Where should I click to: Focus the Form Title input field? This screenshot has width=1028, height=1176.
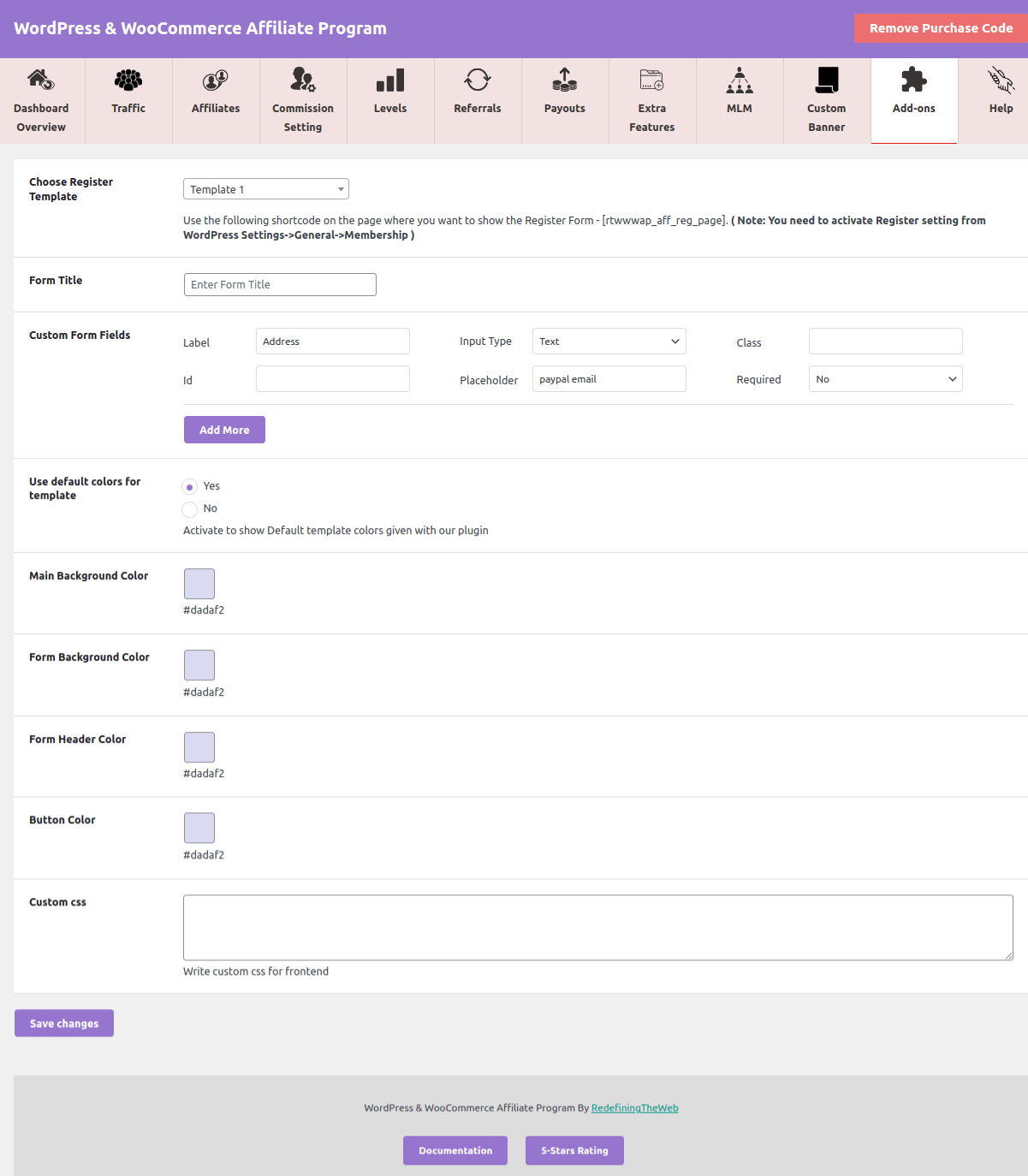[x=280, y=284]
